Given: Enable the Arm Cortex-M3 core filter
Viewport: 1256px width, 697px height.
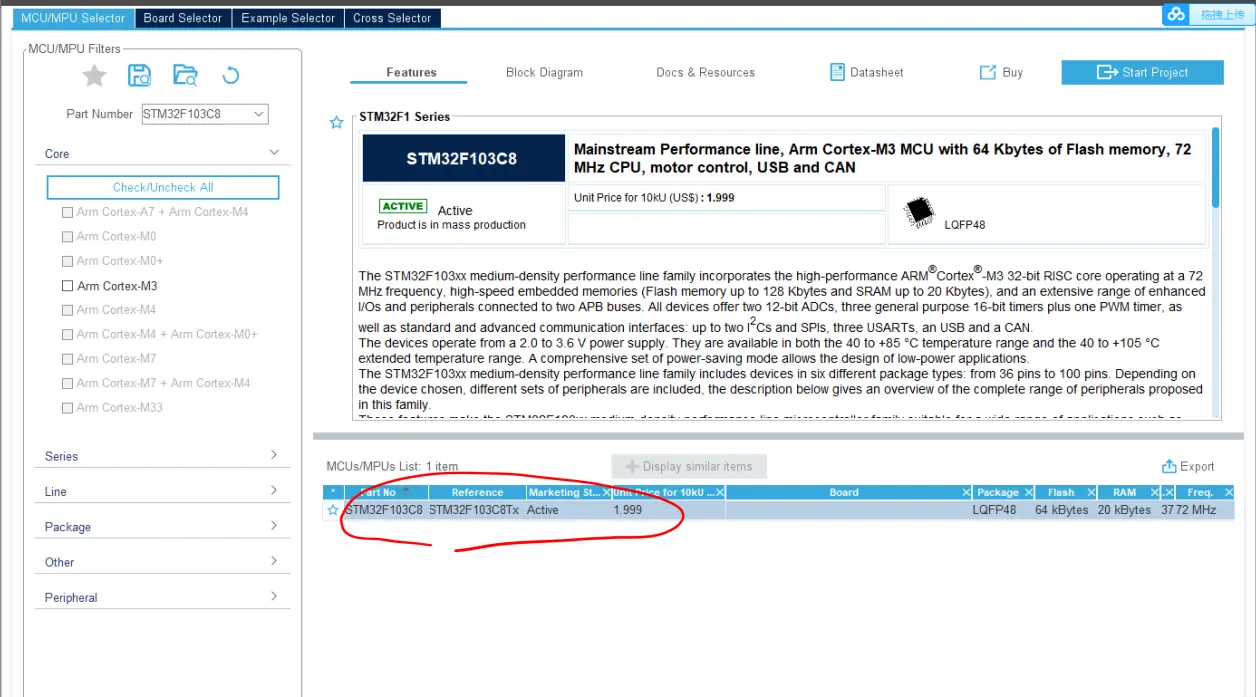Looking at the screenshot, I should [67, 286].
